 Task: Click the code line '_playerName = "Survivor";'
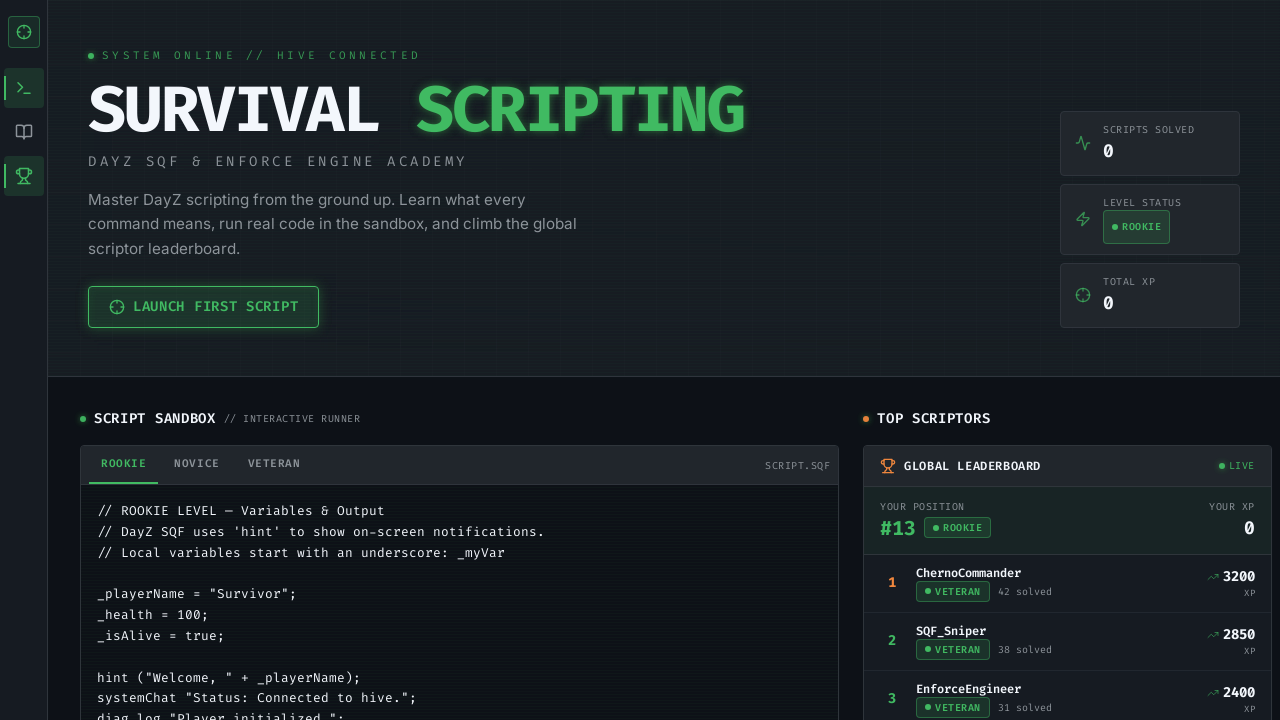click(197, 594)
